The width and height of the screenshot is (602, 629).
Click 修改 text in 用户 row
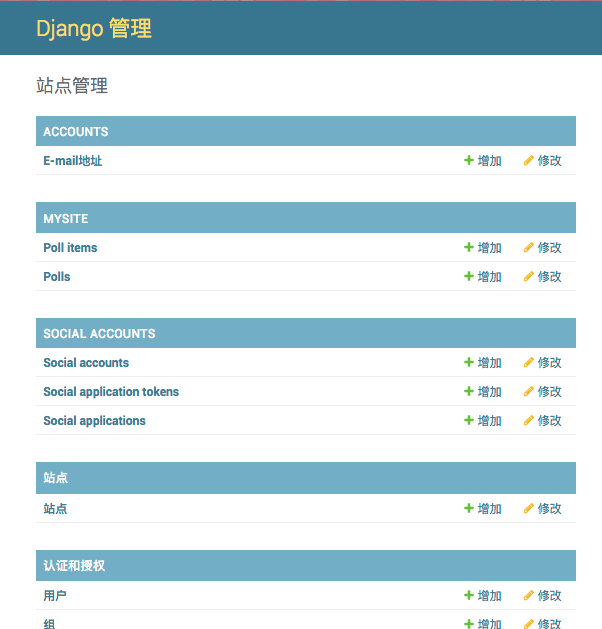tap(549, 595)
